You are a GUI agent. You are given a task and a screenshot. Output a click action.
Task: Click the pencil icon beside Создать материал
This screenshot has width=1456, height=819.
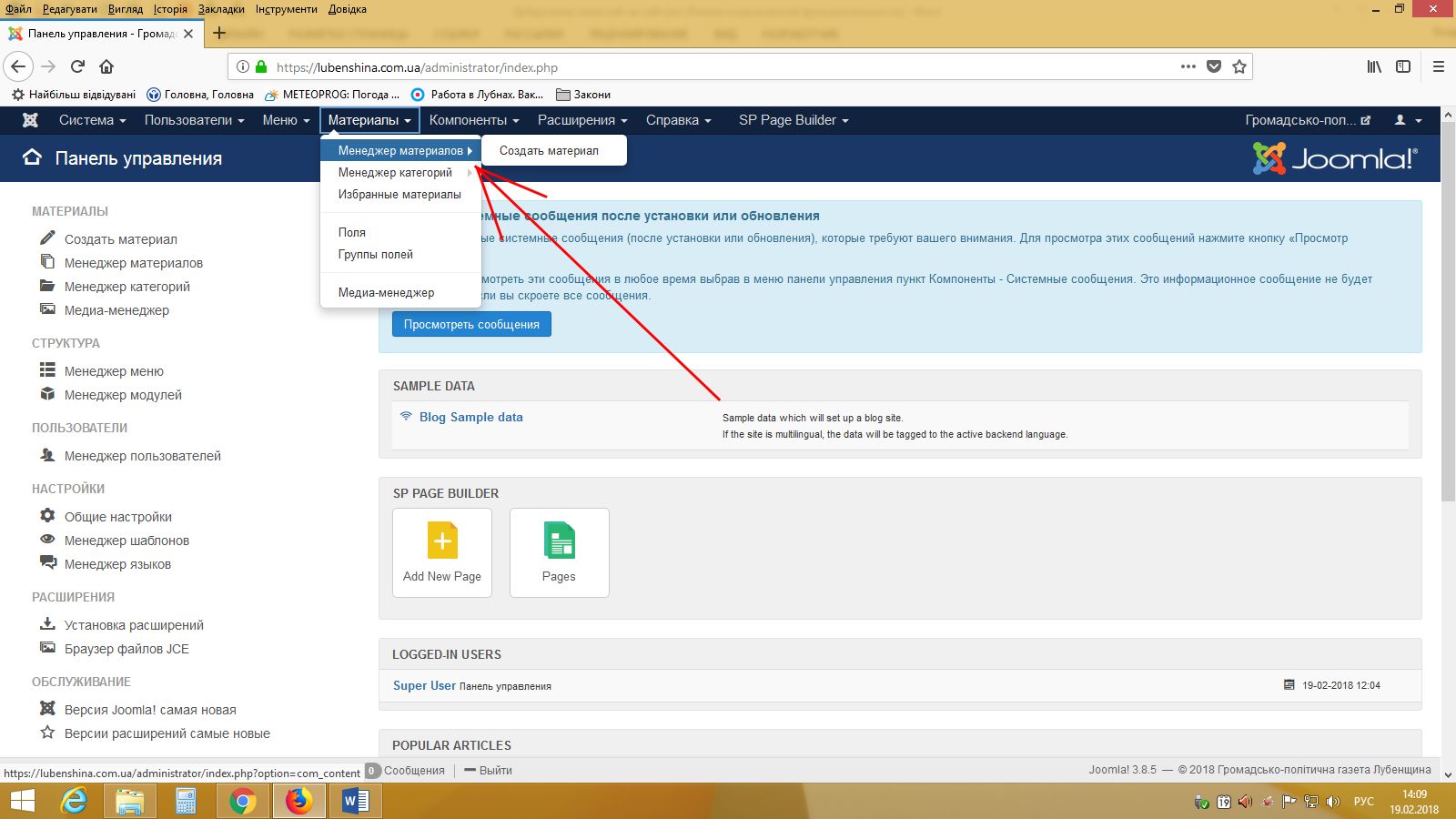(x=47, y=238)
